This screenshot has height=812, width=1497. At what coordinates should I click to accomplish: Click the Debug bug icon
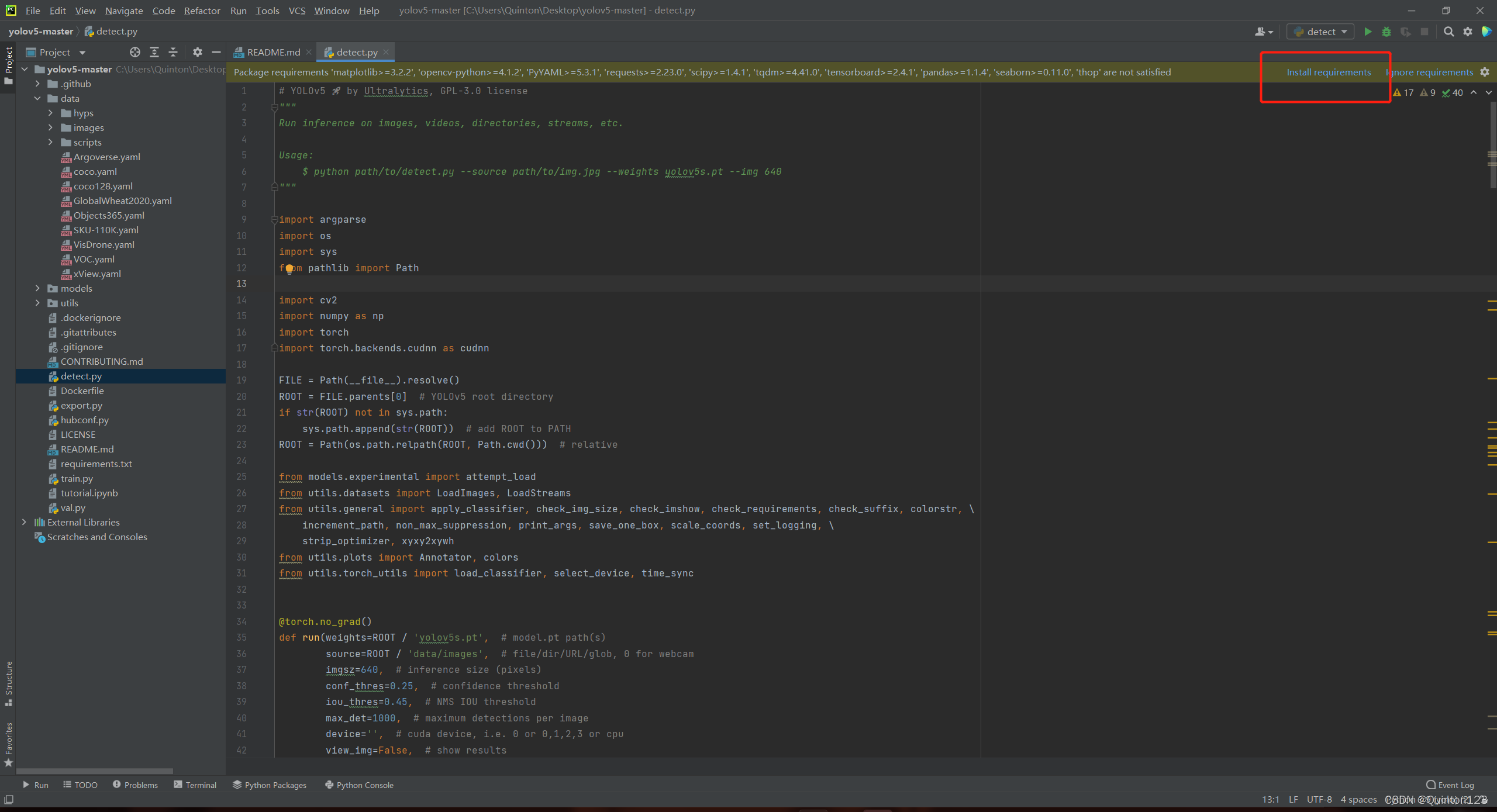click(1386, 32)
